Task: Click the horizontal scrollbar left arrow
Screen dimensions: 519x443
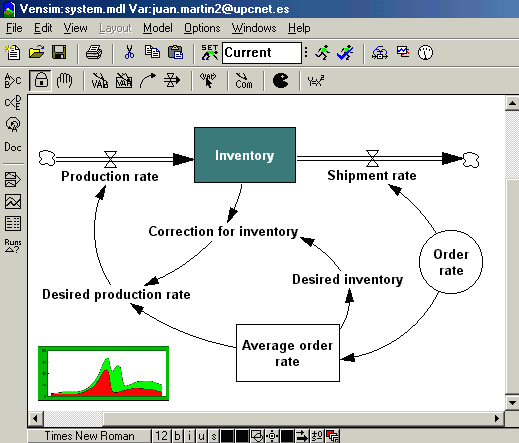Action: (36, 418)
